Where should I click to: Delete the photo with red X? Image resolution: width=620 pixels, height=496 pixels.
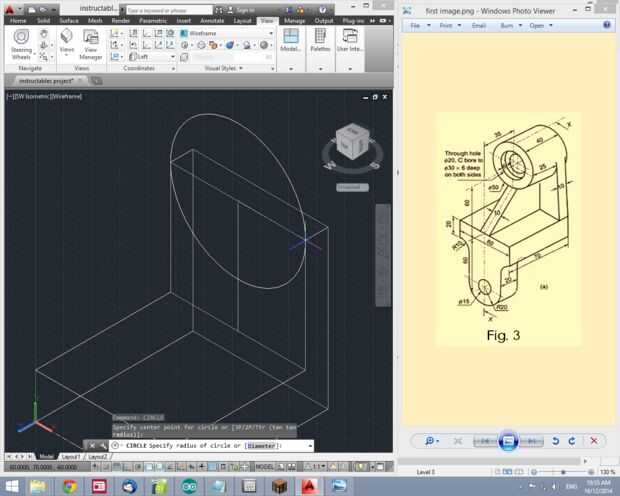click(594, 440)
